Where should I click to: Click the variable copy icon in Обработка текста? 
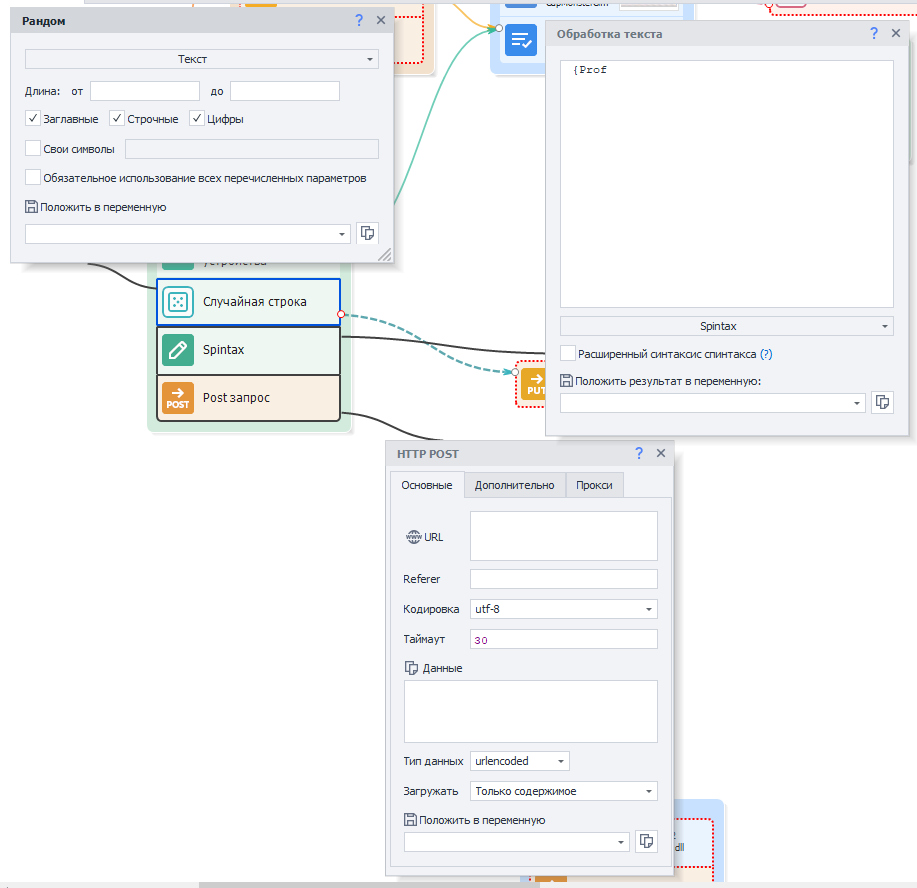click(x=882, y=402)
